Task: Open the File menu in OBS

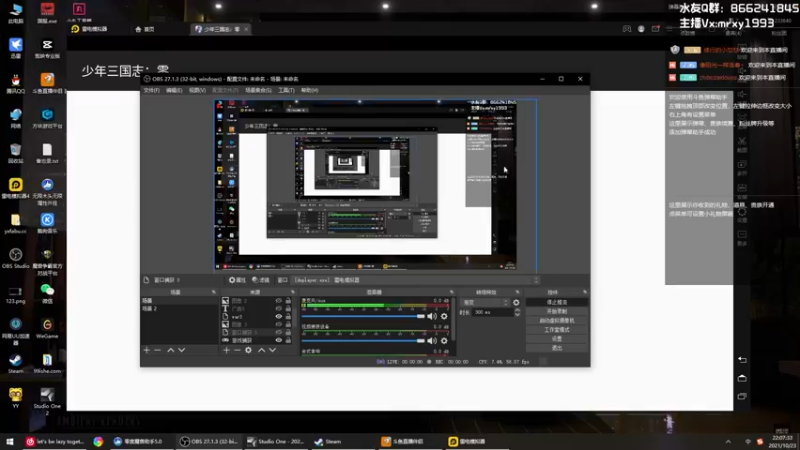Action: point(152,90)
